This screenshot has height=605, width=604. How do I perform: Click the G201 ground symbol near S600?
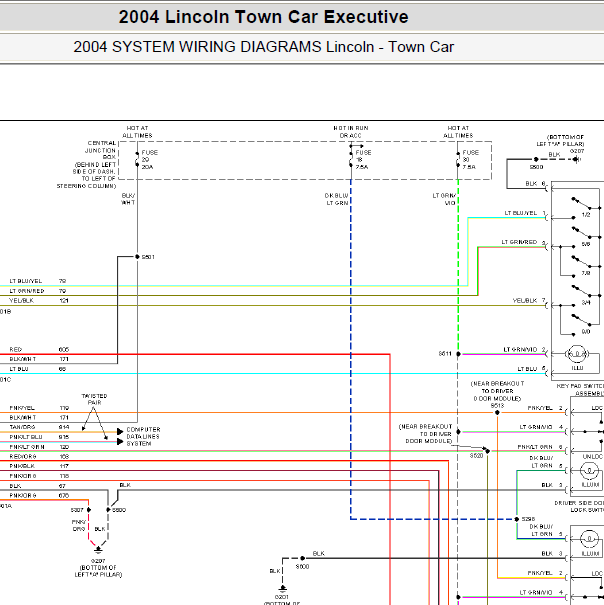click(283, 588)
